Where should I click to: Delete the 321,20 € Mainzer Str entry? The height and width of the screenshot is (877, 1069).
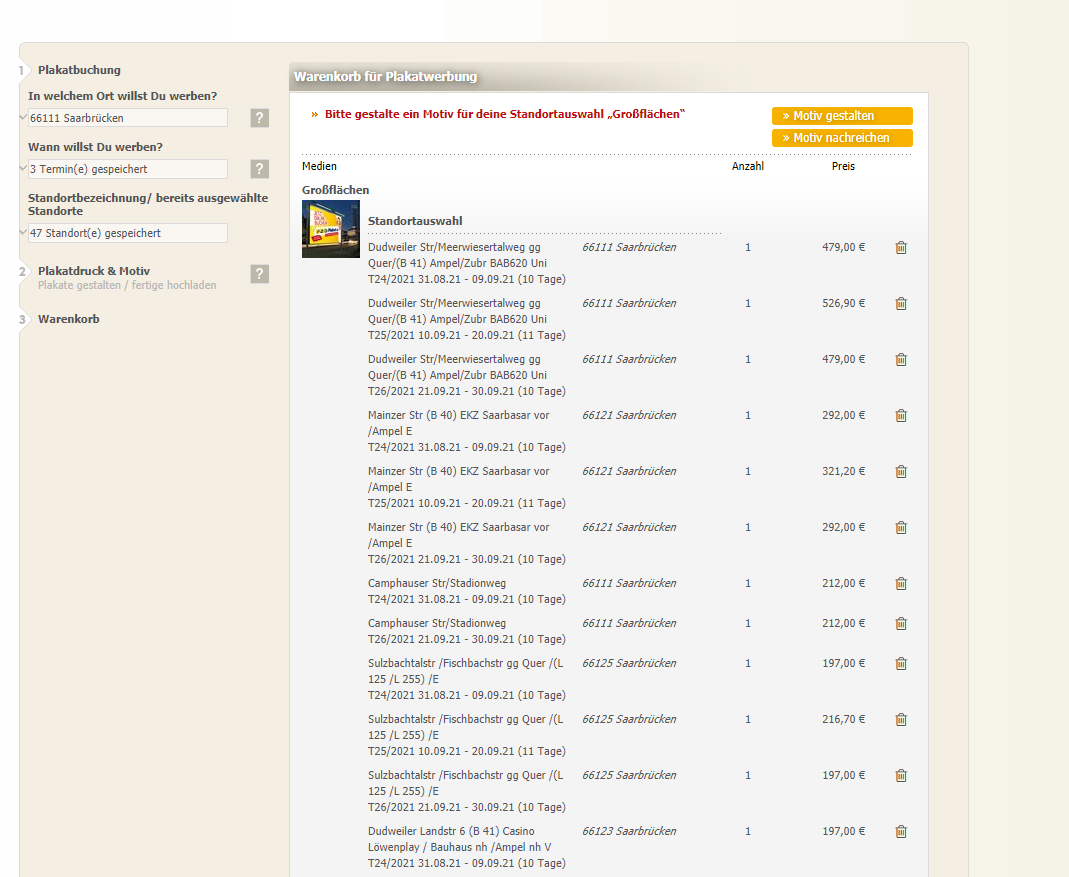click(x=901, y=472)
